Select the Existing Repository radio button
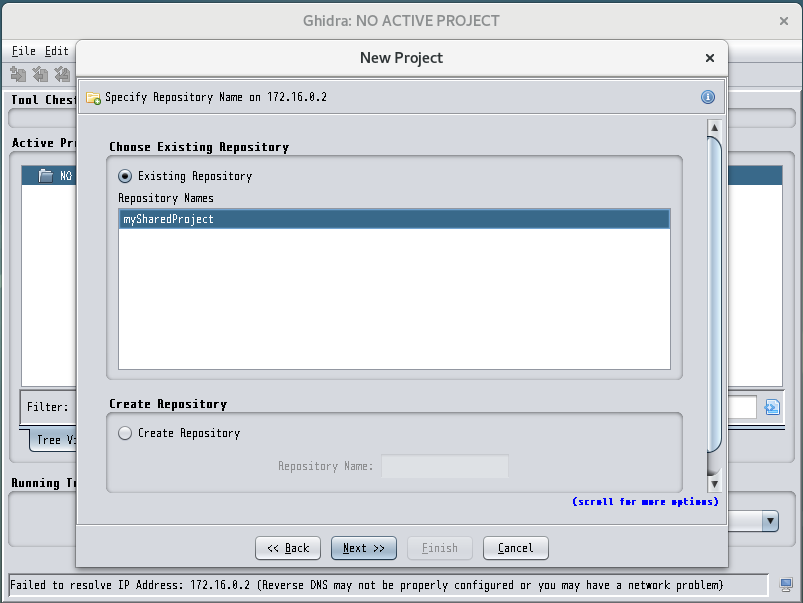This screenshot has width=803, height=603. (125, 176)
